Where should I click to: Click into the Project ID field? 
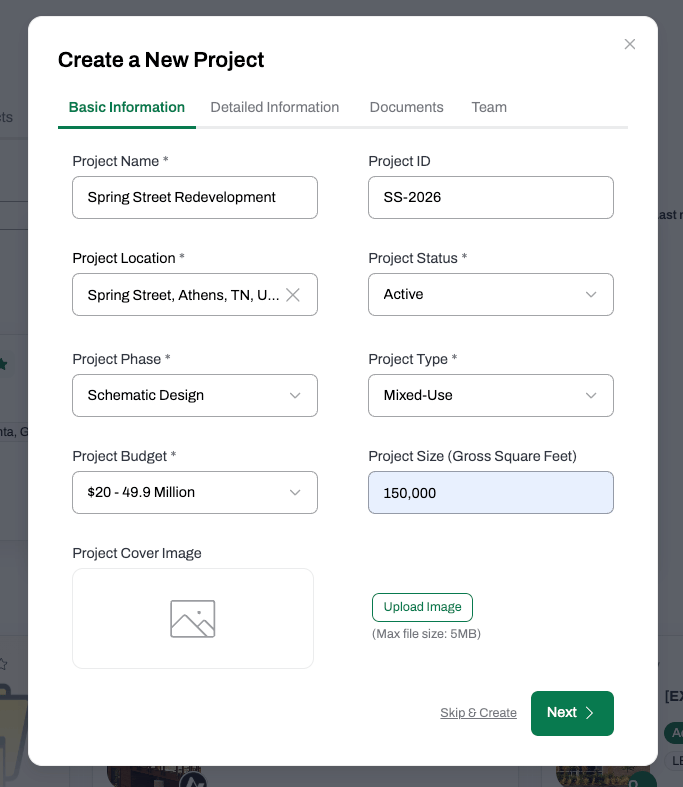pyautogui.click(x=491, y=197)
